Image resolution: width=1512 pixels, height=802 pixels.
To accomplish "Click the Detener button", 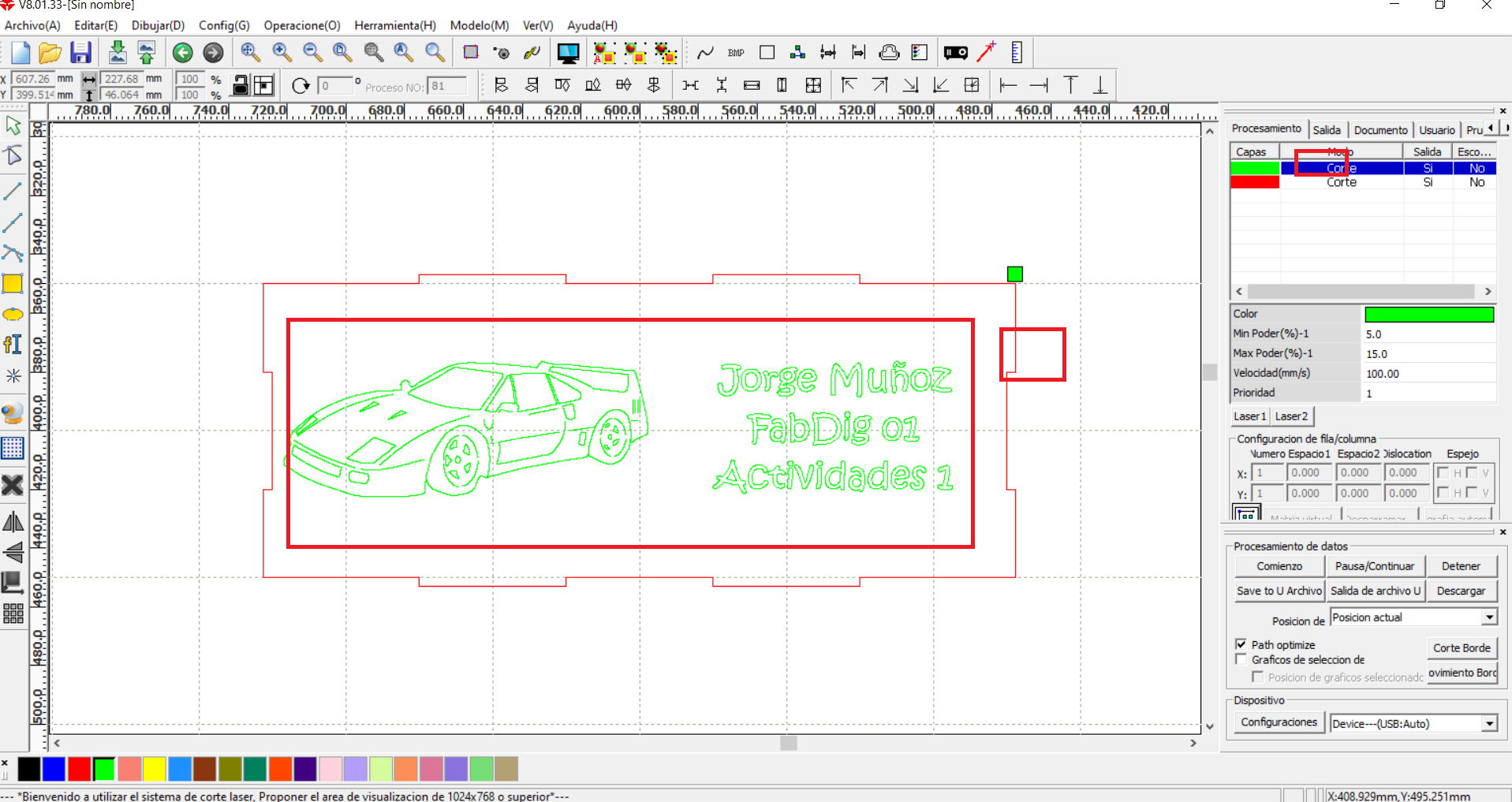I will [x=1461, y=566].
